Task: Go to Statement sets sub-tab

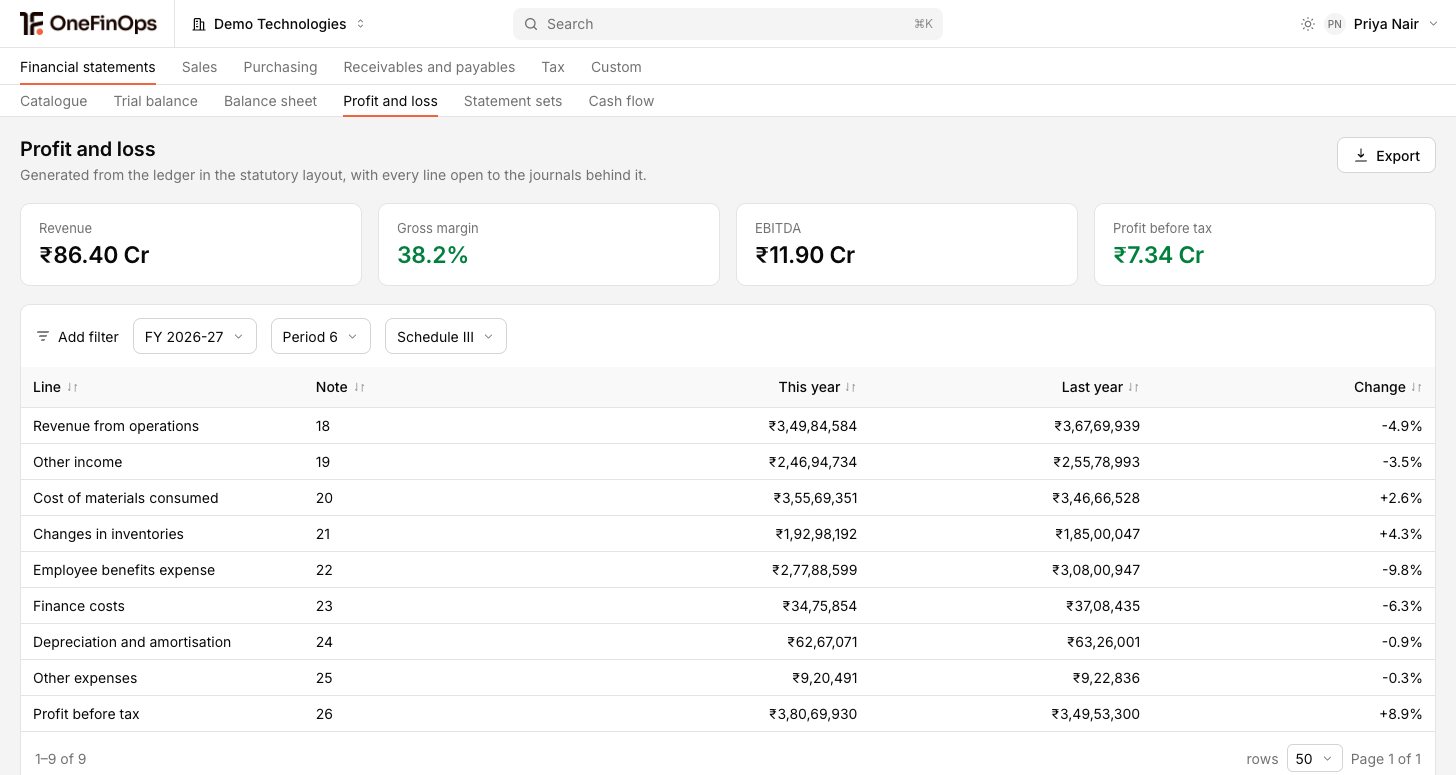Action: point(513,101)
